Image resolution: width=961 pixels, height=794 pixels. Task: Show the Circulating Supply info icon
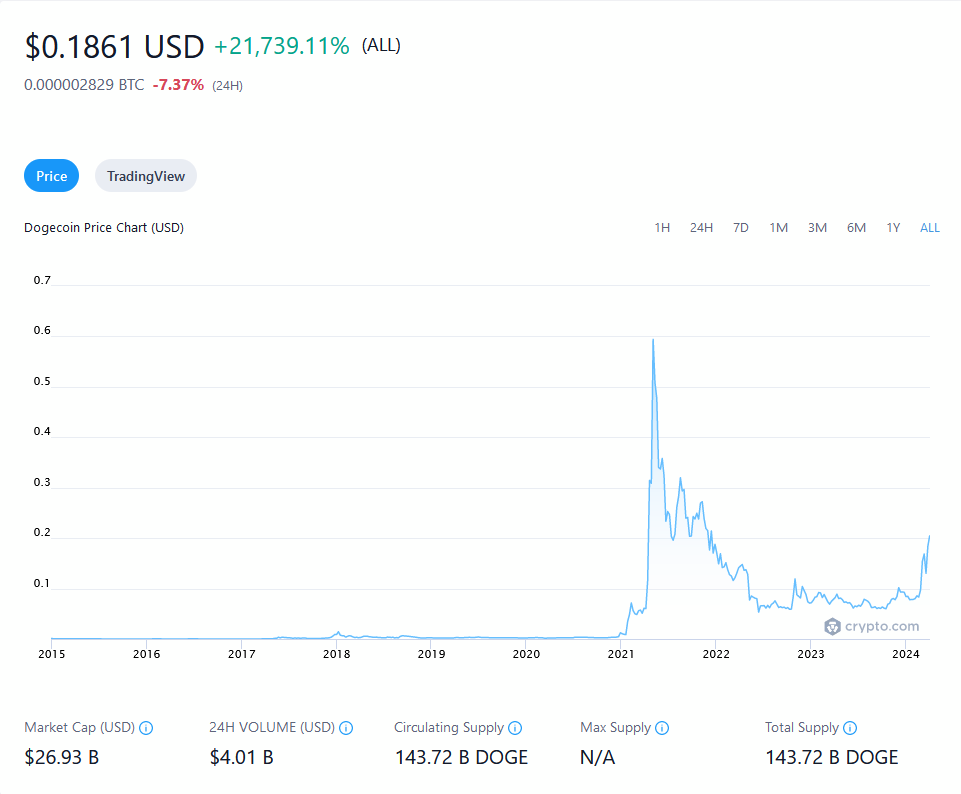[x=515, y=728]
